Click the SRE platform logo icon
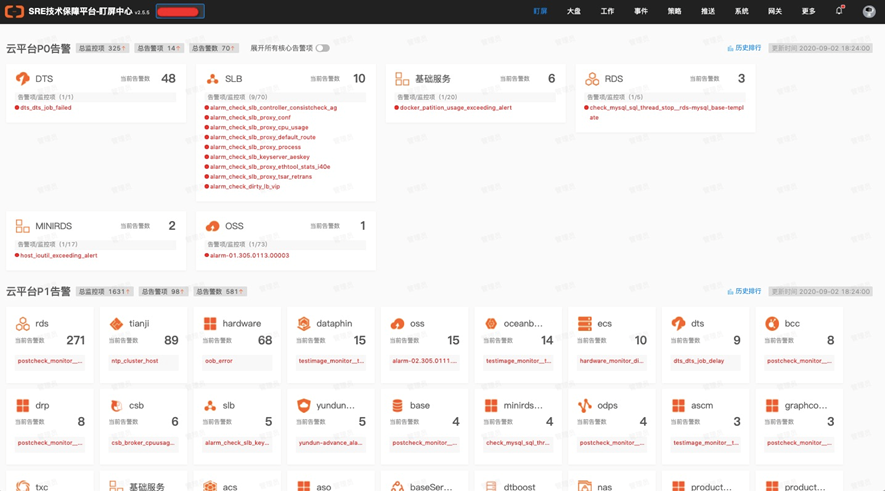Viewport: 885px width, 491px height. tap(14, 11)
